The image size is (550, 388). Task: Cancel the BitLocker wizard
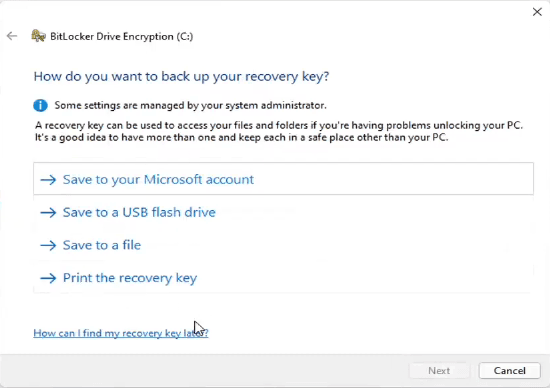pos(509,370)
